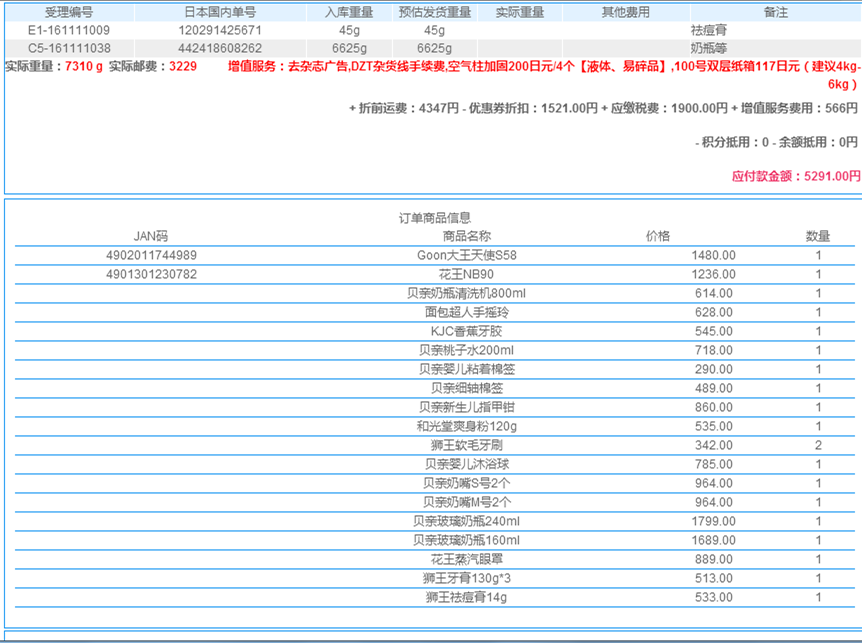
Task: Select JAN code 4901301230782
Action: pos(151,274)
